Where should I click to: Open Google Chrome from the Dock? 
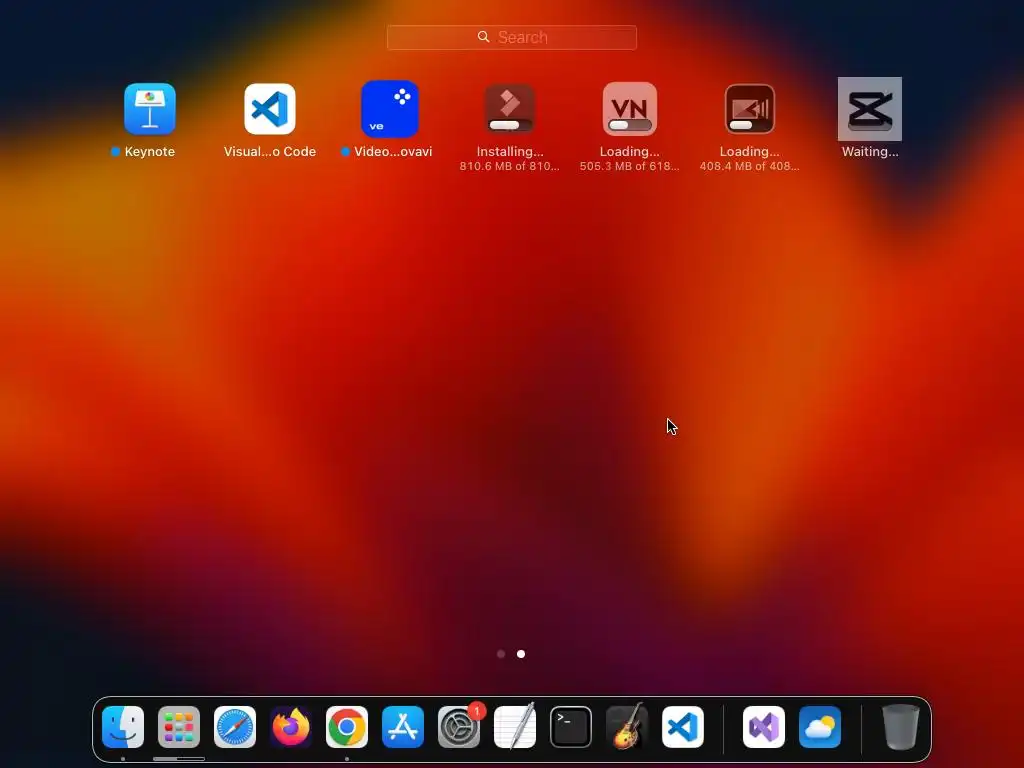[347, 727]
